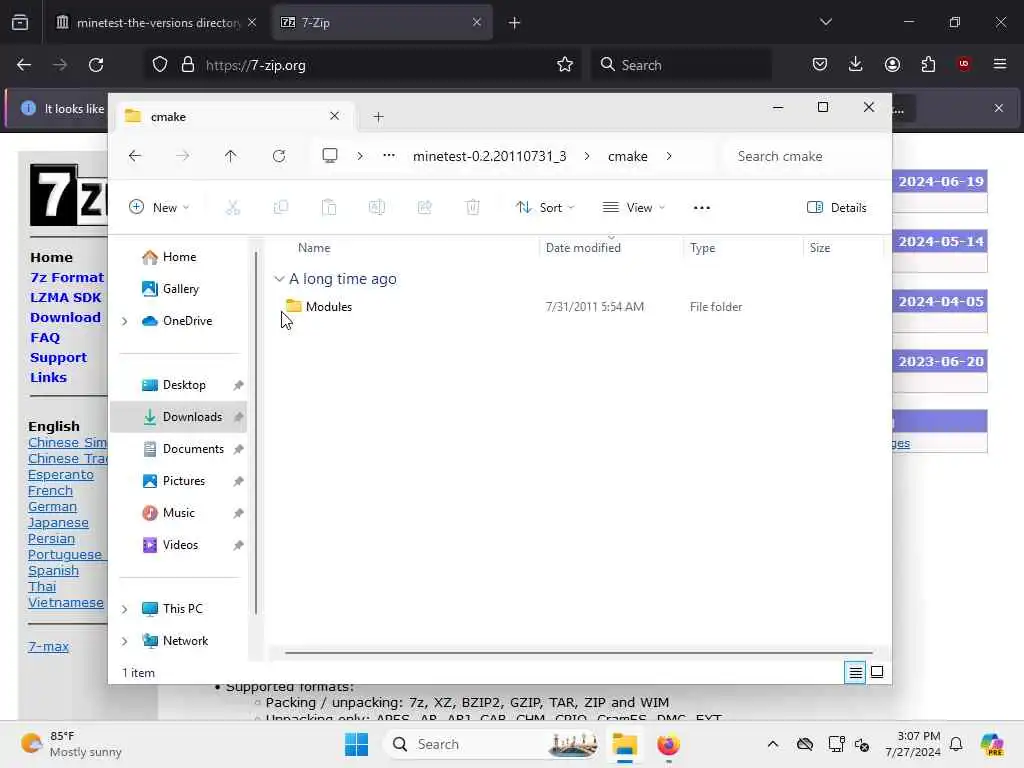The height and width of the screenshot is (768, 1024).
Task: Open Firefox application hamburger menu
Action: 1000,64
